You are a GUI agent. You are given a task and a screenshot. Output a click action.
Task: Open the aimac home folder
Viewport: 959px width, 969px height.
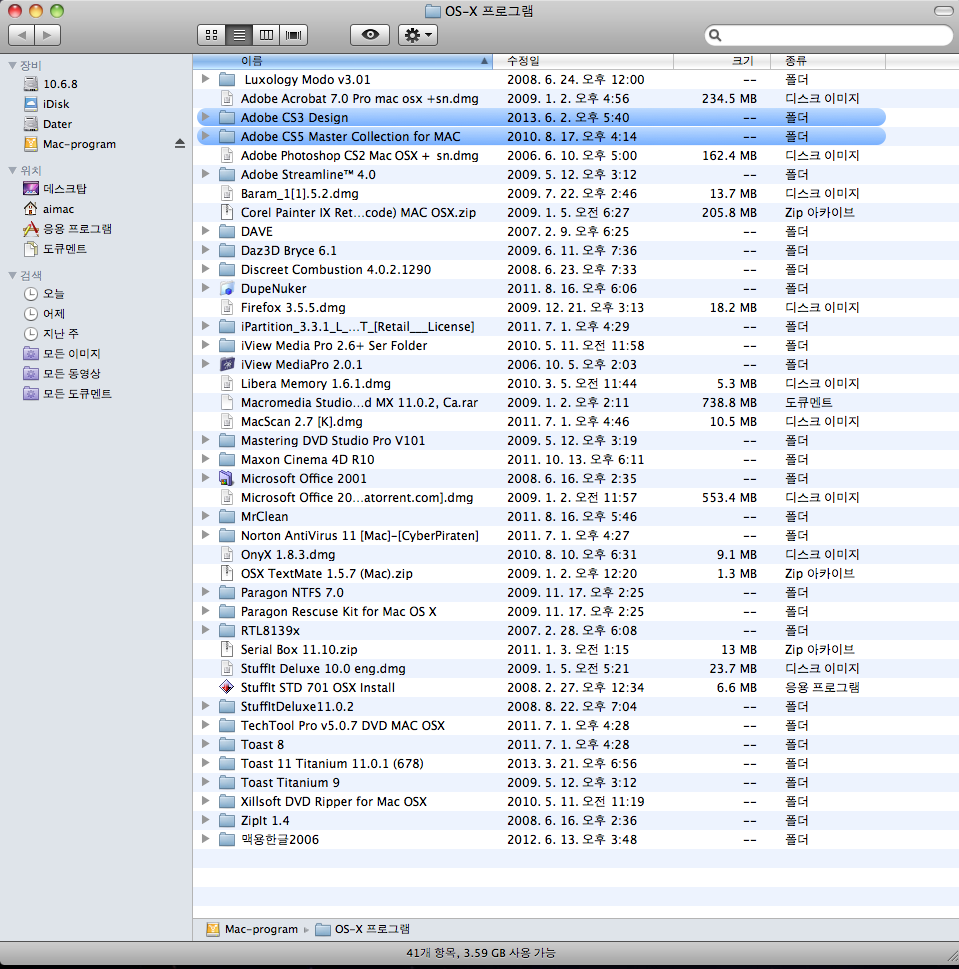[59, 208]
